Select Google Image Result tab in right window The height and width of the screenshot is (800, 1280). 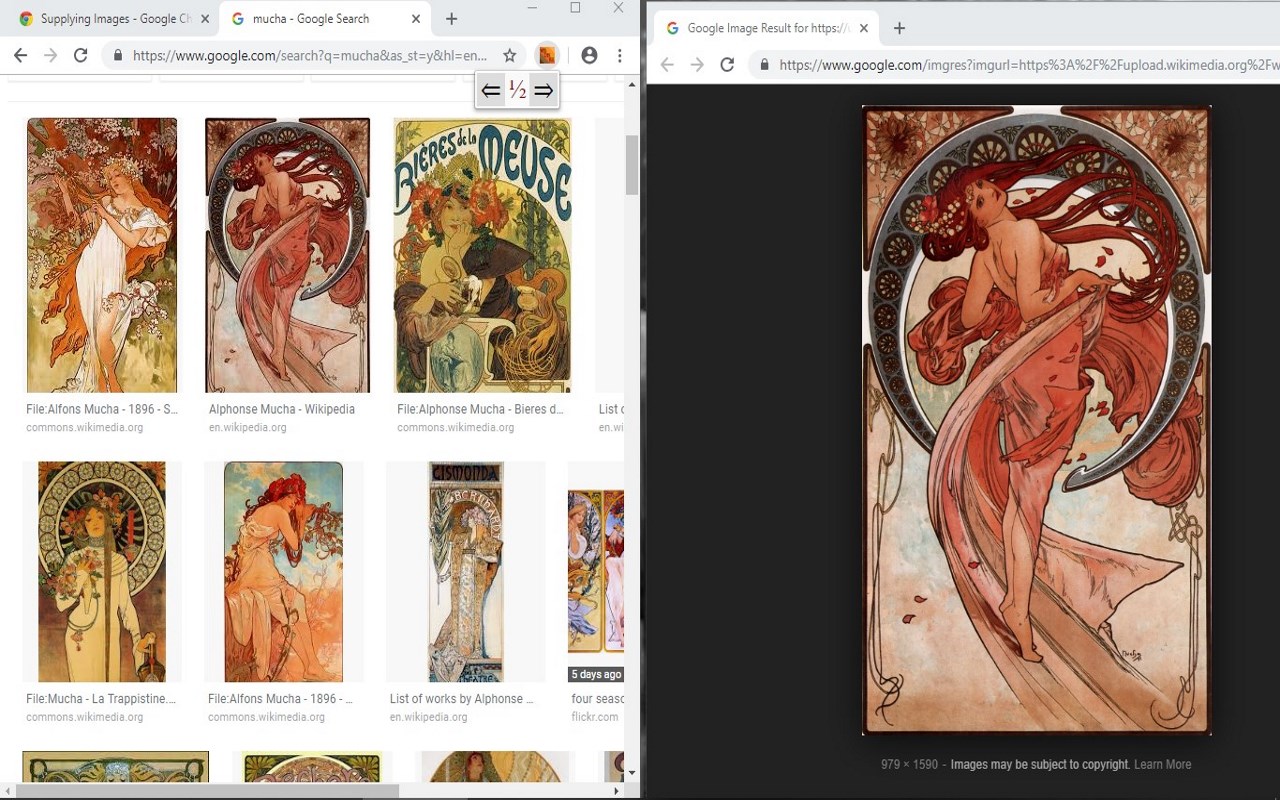(765, 28)
